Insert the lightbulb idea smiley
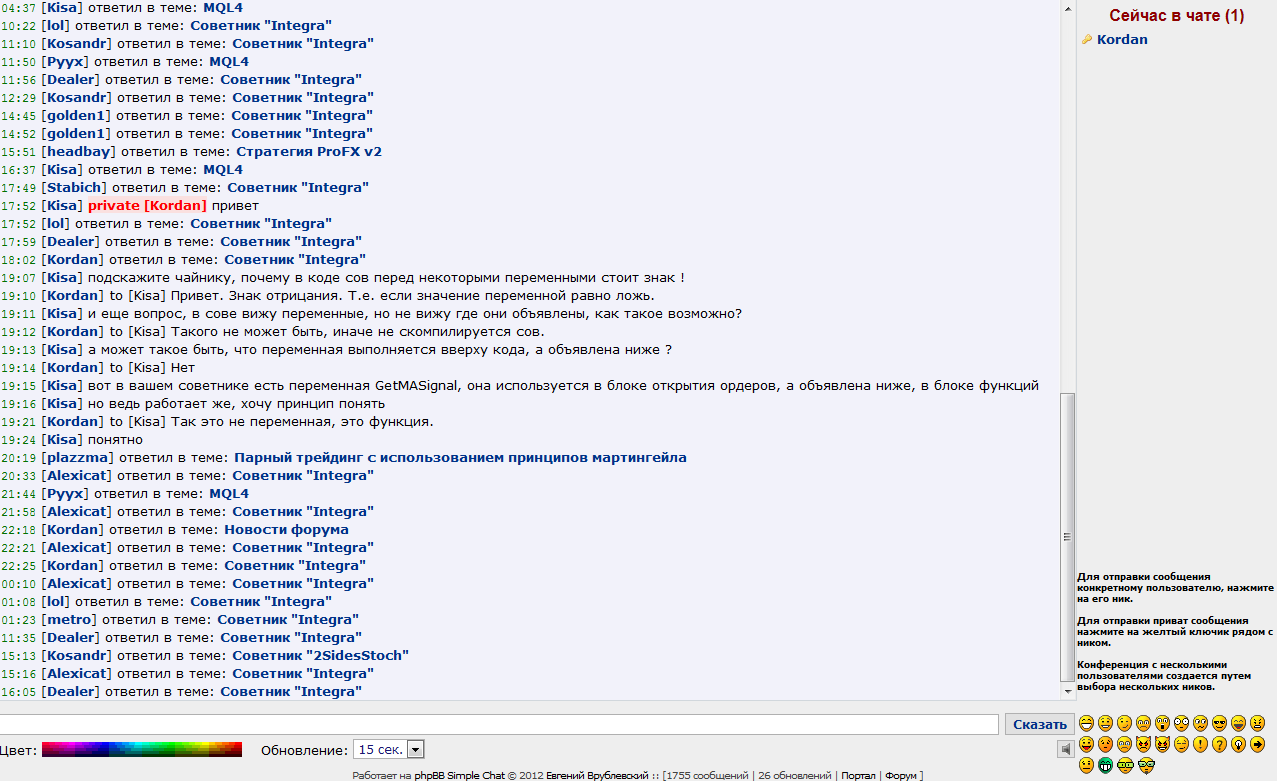Screen dimensions: 1277x781 pyautogui.click(x=1238, y=744)
